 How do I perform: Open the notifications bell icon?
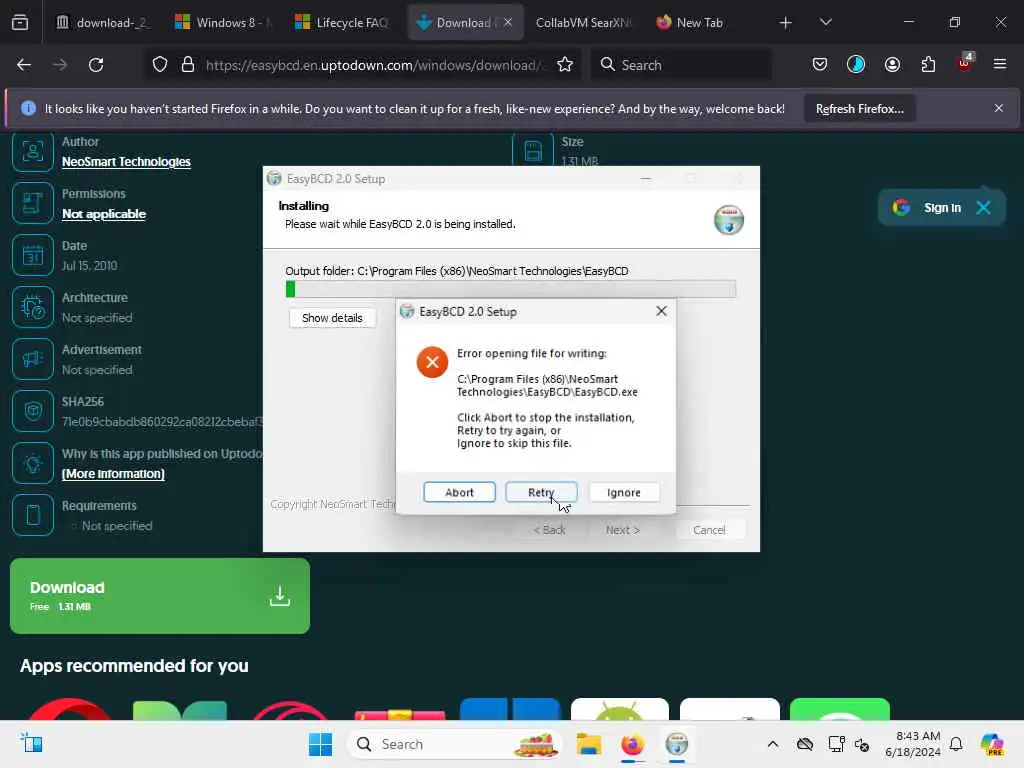point(956,744)
